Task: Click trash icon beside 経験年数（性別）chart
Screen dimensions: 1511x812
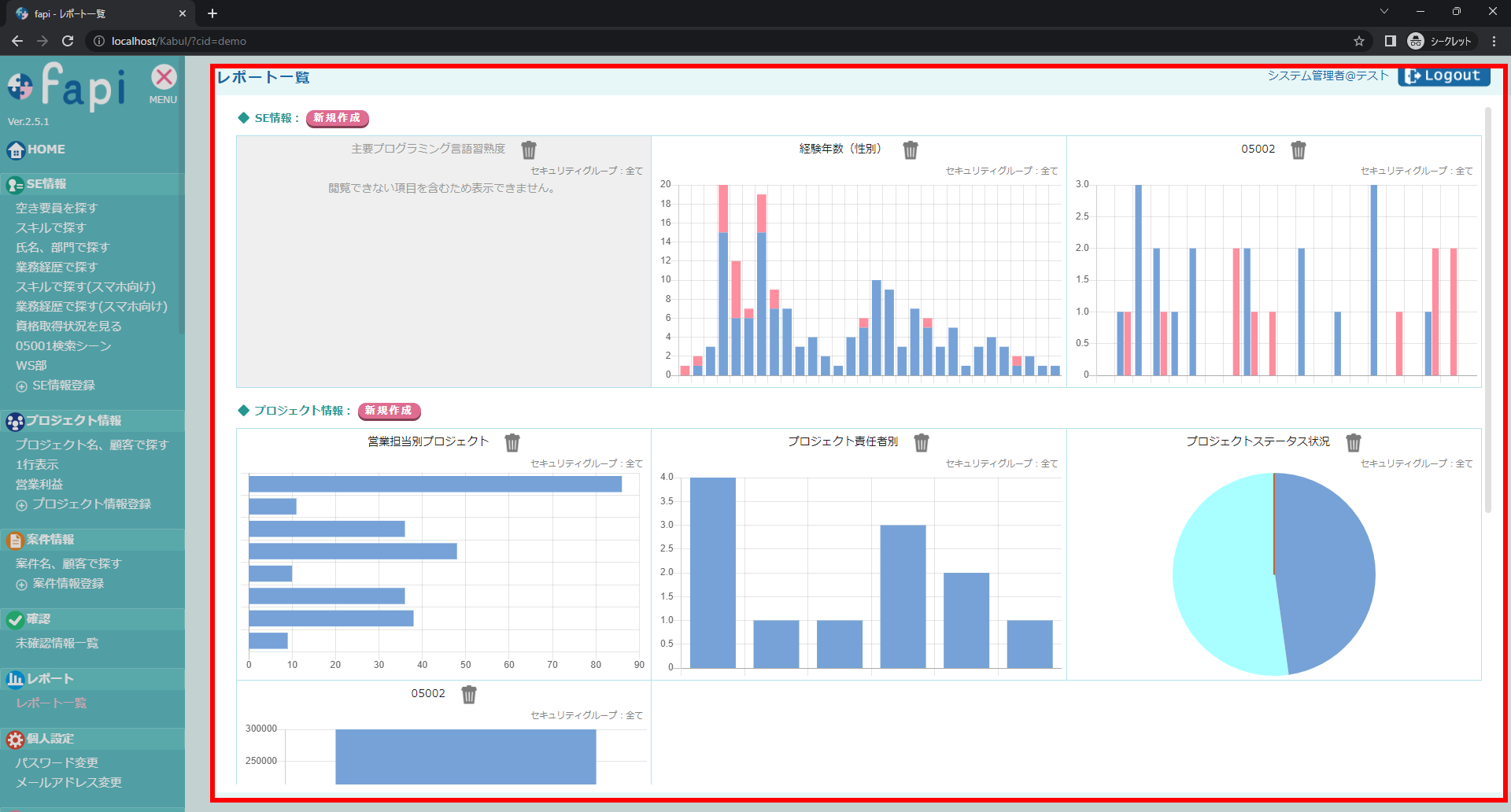Action: point(911,149)
